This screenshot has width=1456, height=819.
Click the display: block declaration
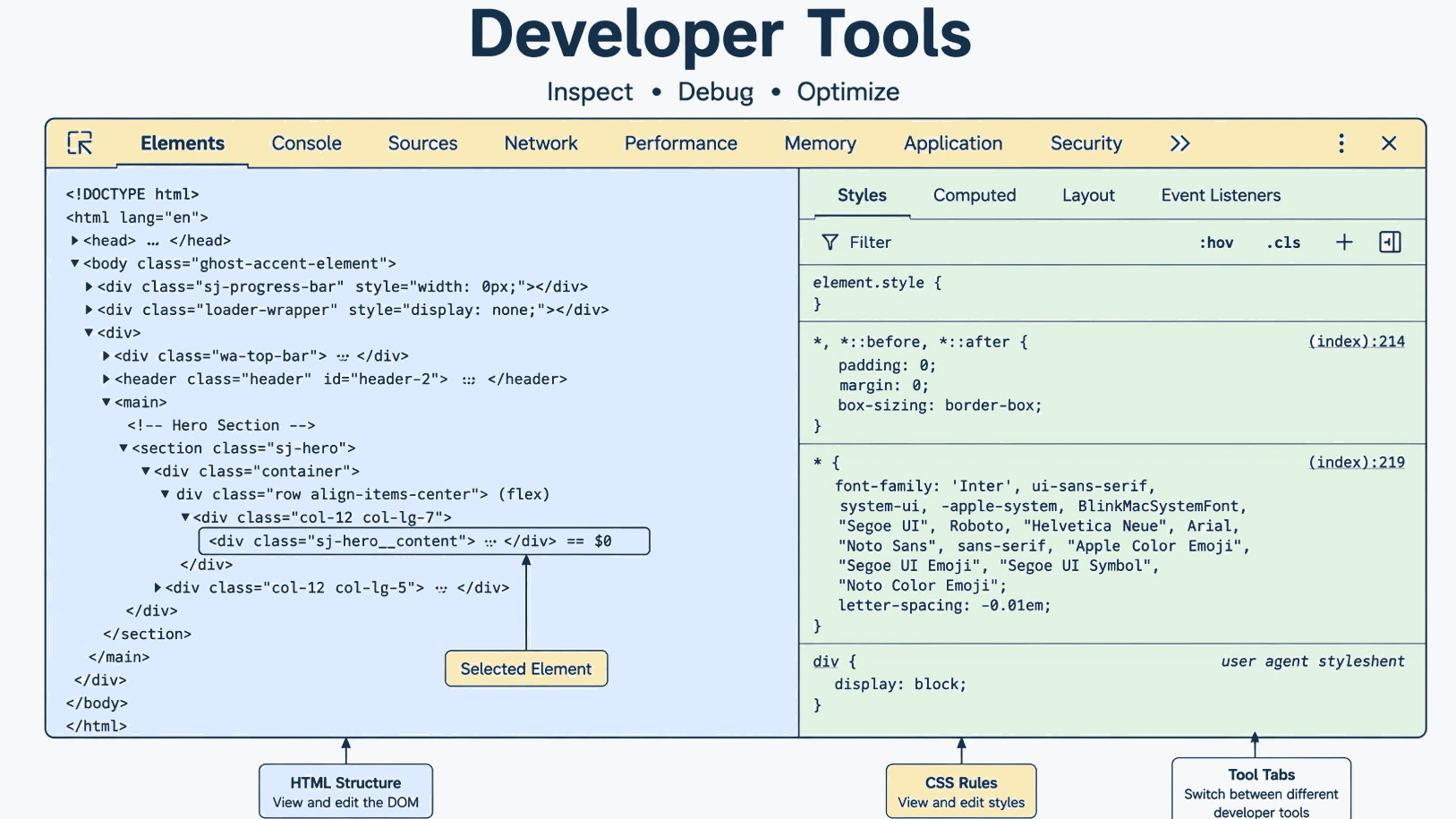pos(900,685)
